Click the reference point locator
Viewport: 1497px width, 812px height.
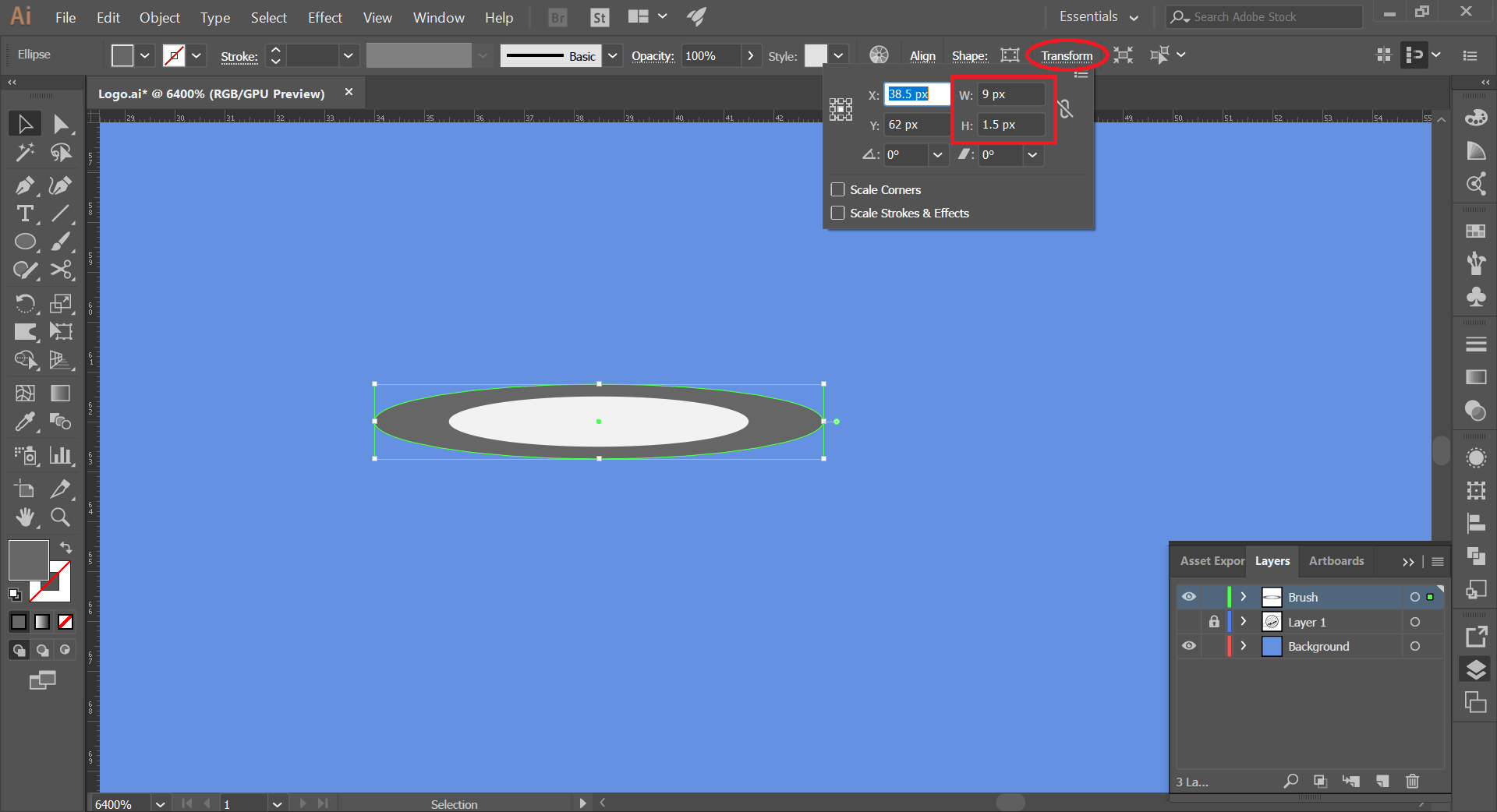[x=841, y=109]
